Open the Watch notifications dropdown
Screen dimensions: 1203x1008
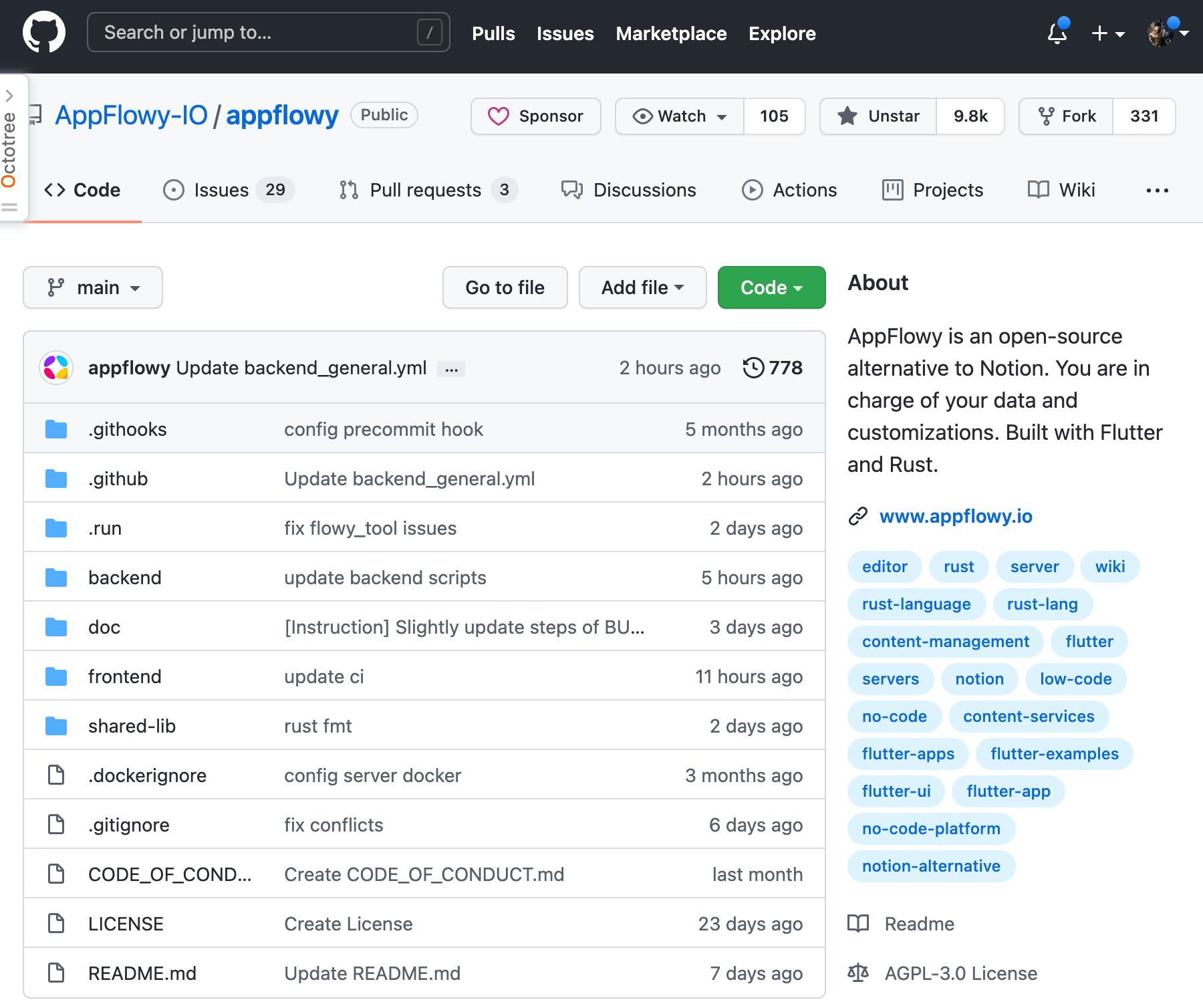coord(680,116)
